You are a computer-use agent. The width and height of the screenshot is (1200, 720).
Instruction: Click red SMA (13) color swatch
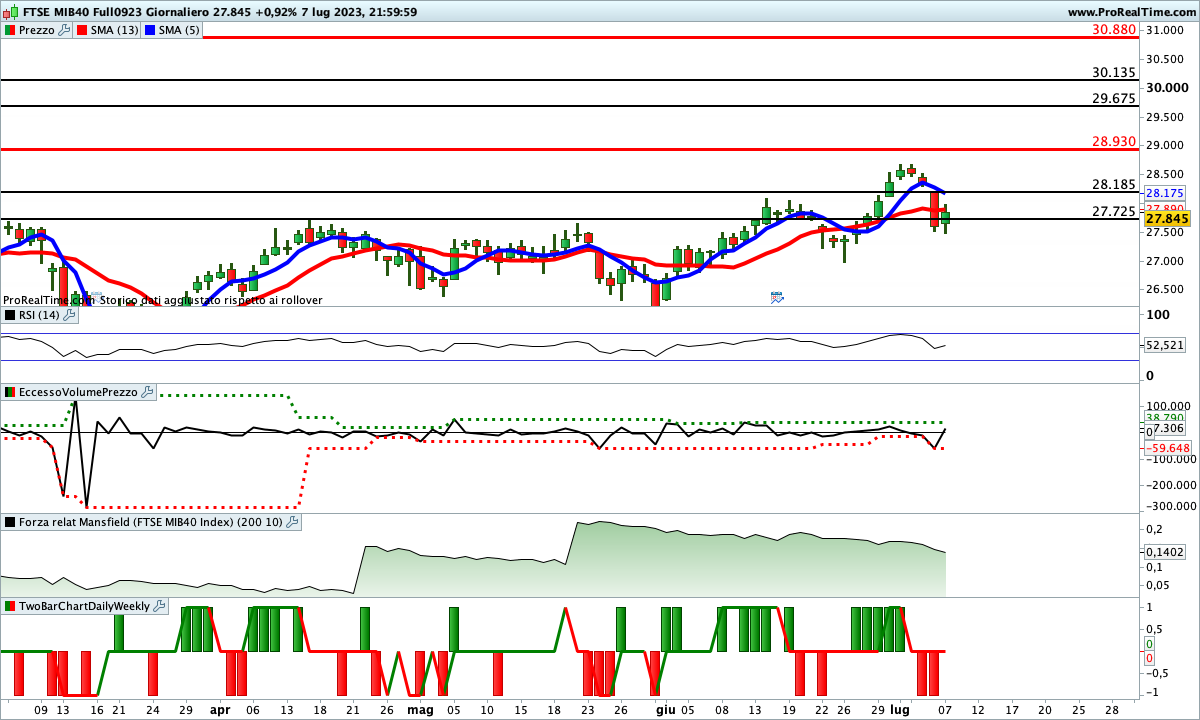[82, 30]
